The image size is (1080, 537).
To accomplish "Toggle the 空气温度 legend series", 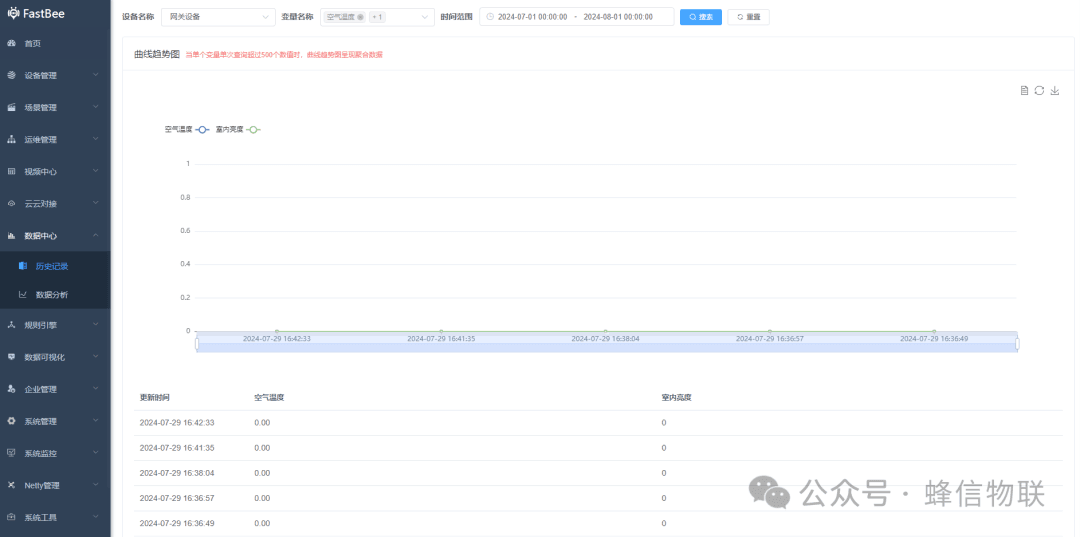I will (x=187, y=129).
